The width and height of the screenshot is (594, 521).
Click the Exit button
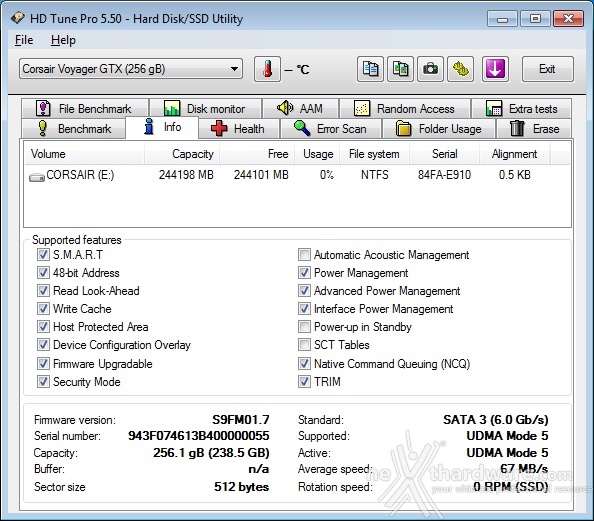click(x=547, y=69)
